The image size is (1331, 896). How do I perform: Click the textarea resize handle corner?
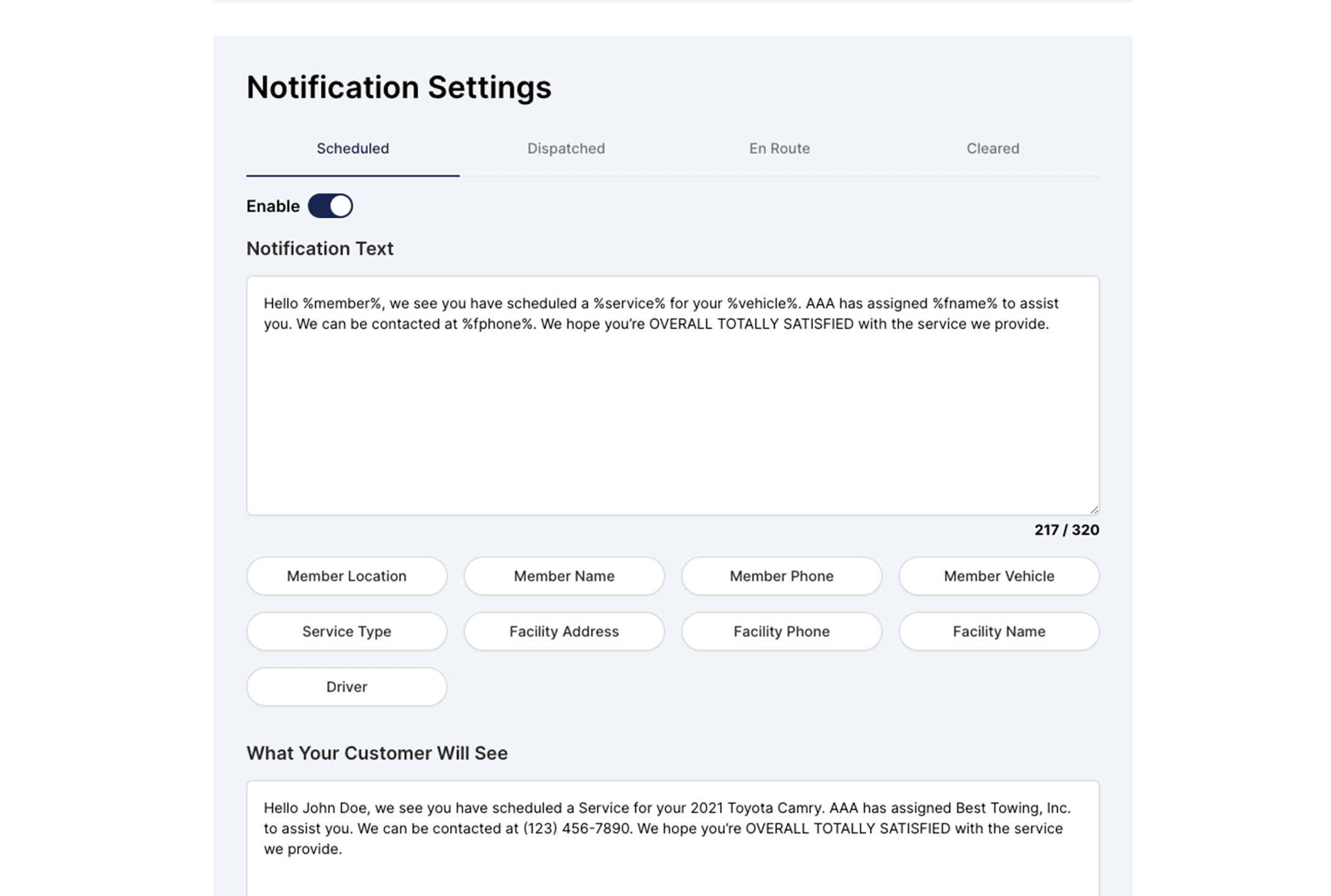[x=1094, y=509]
